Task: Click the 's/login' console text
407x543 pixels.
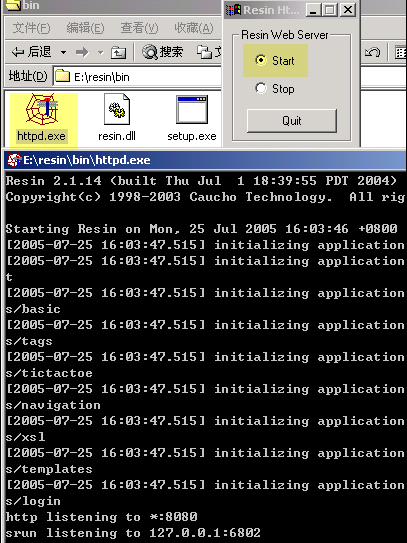Action: coord(33,501)
